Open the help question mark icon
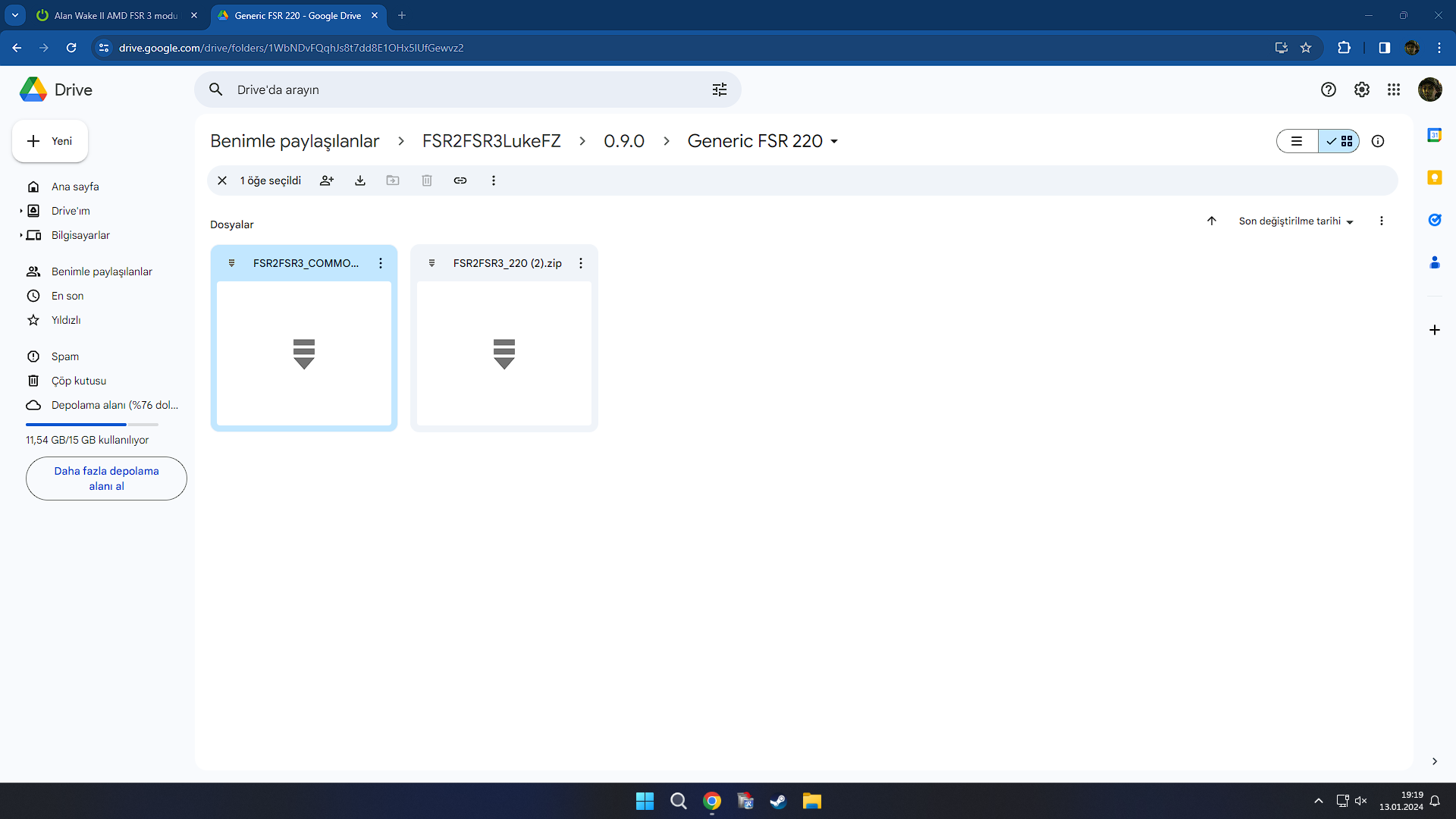1456x819 pixels. pos(1329,89)
